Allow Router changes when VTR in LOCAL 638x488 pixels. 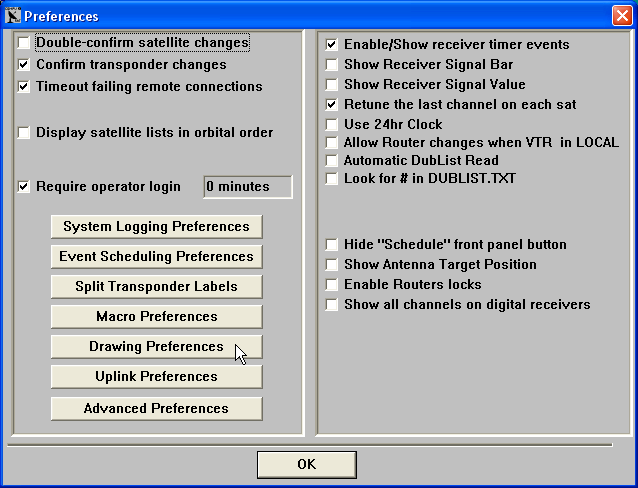(x=332, y=142)
